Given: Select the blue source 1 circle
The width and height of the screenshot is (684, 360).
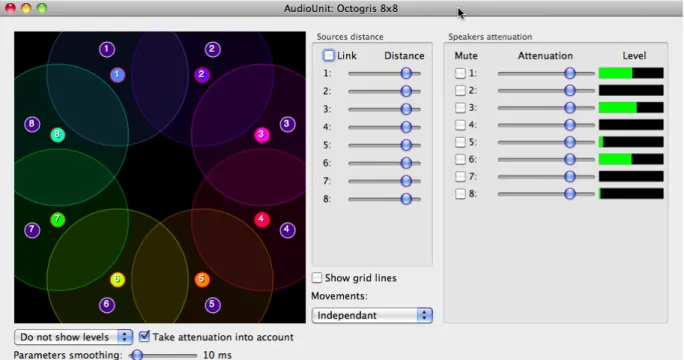Looking at the screenshot, I should pos(117,75).
